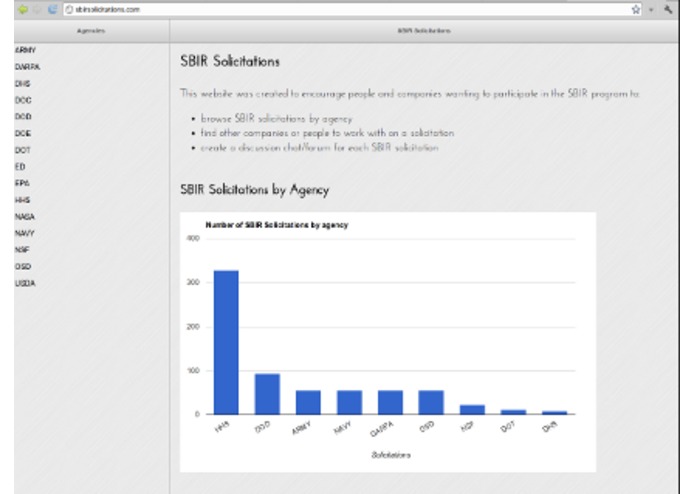Screen dimensions: 695x494
Task: Click the browser reload icon
Action: [52, 9]
